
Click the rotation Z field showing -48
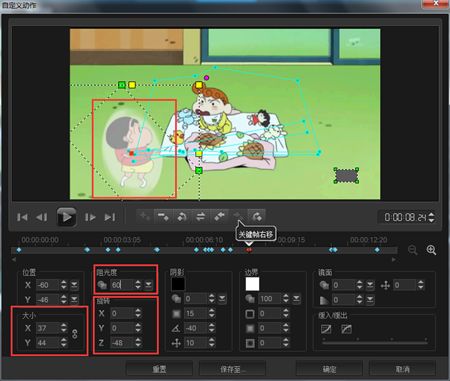click(122, 342)
